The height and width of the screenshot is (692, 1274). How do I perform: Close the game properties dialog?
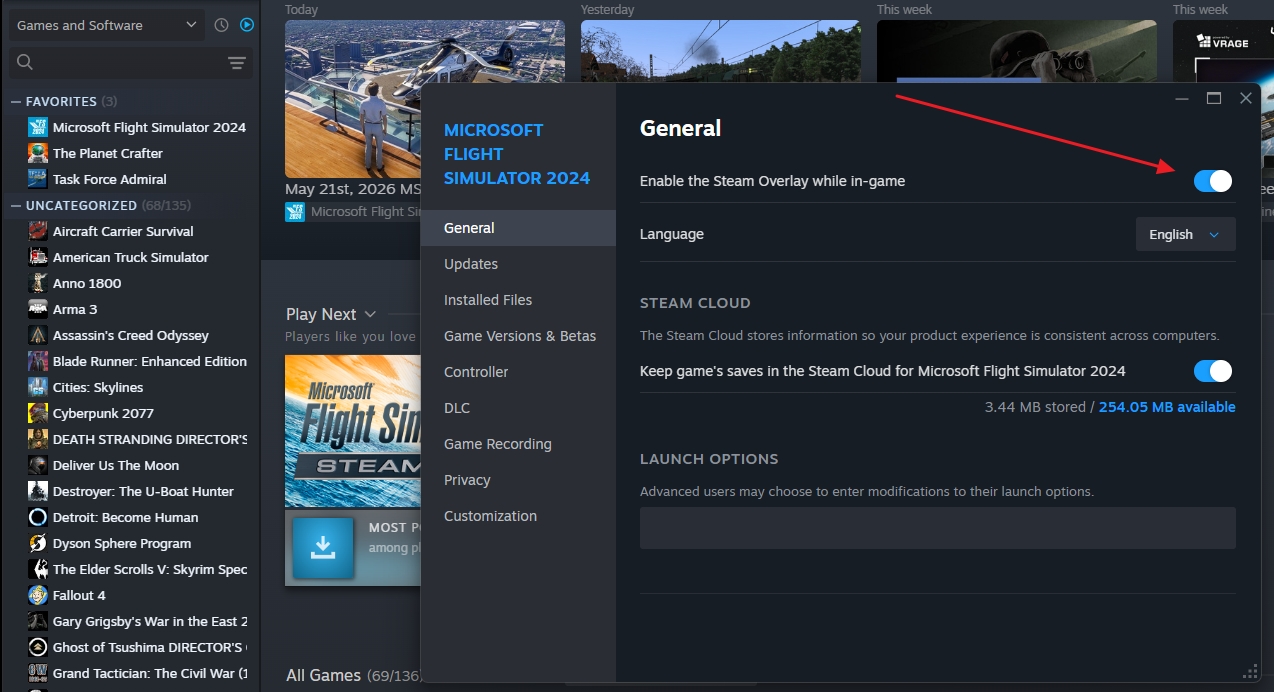point(1246,98)
